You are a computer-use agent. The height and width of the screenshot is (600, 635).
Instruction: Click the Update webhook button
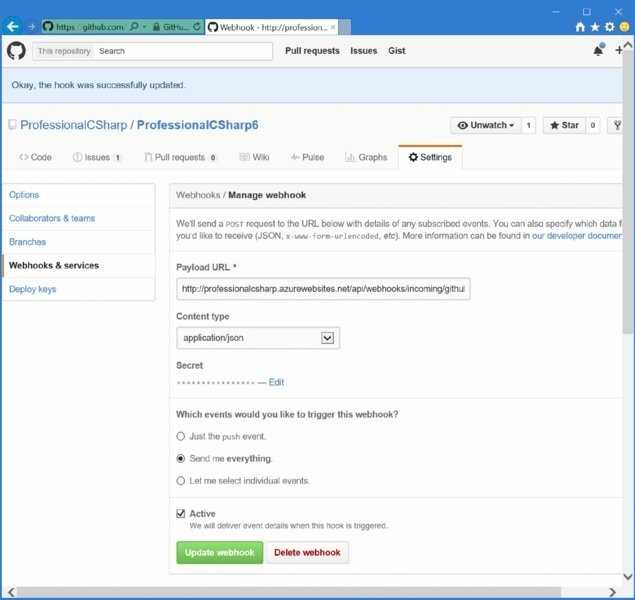pyautogui.click(x=219, y=552)
